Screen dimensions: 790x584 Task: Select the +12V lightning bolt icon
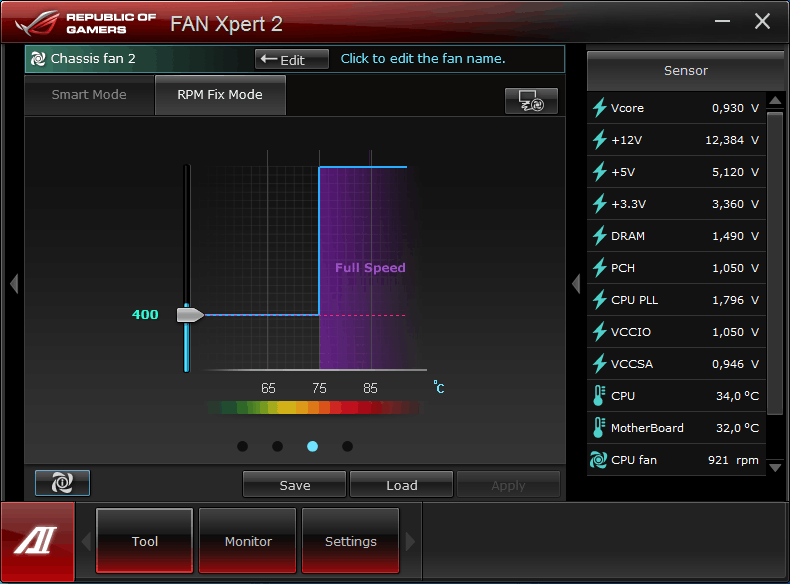click(599, 140)
